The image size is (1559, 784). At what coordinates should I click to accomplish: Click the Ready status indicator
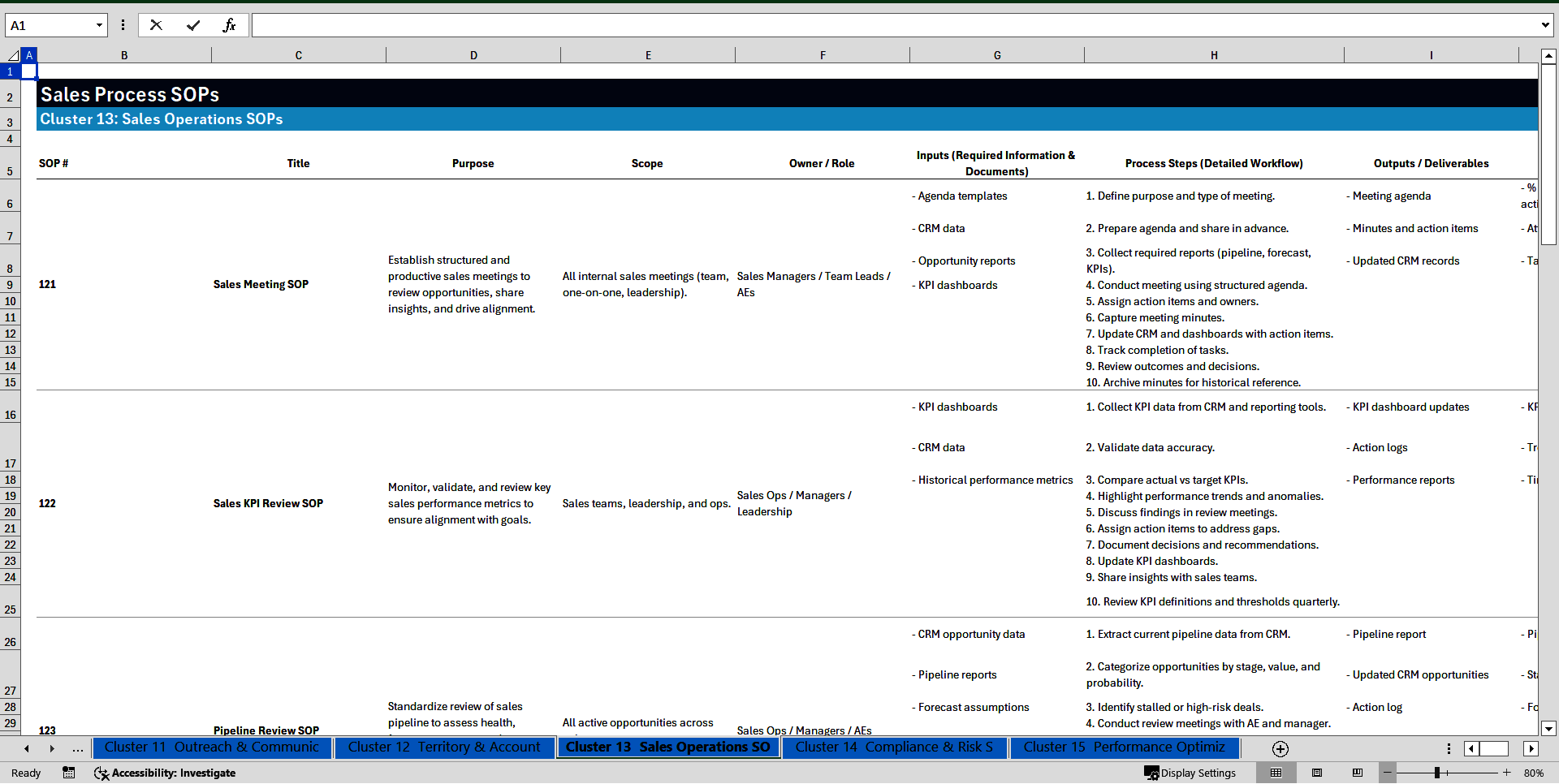click(25, 773)
